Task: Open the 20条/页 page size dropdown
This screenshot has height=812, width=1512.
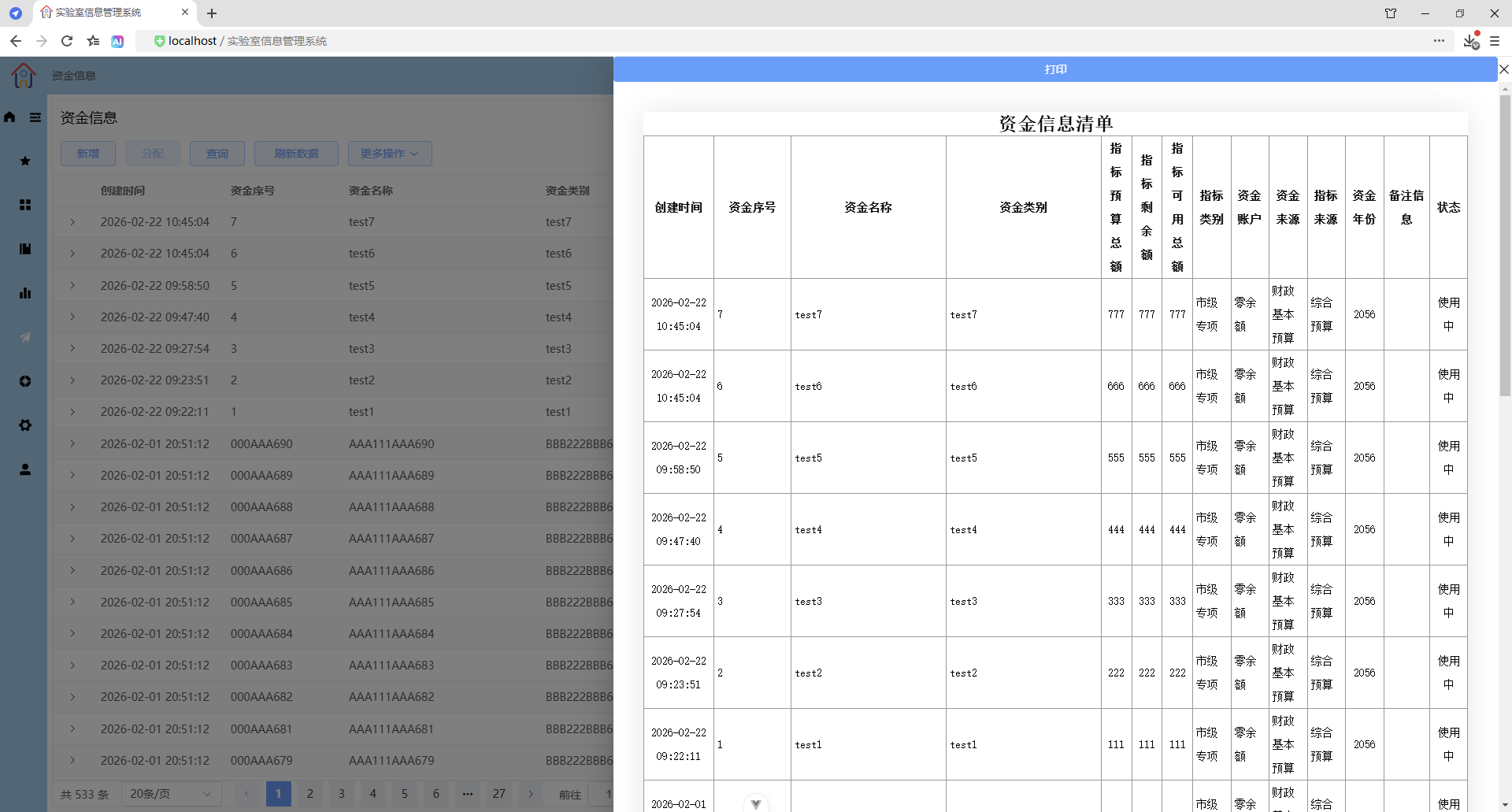Action: tap(171, 794)
